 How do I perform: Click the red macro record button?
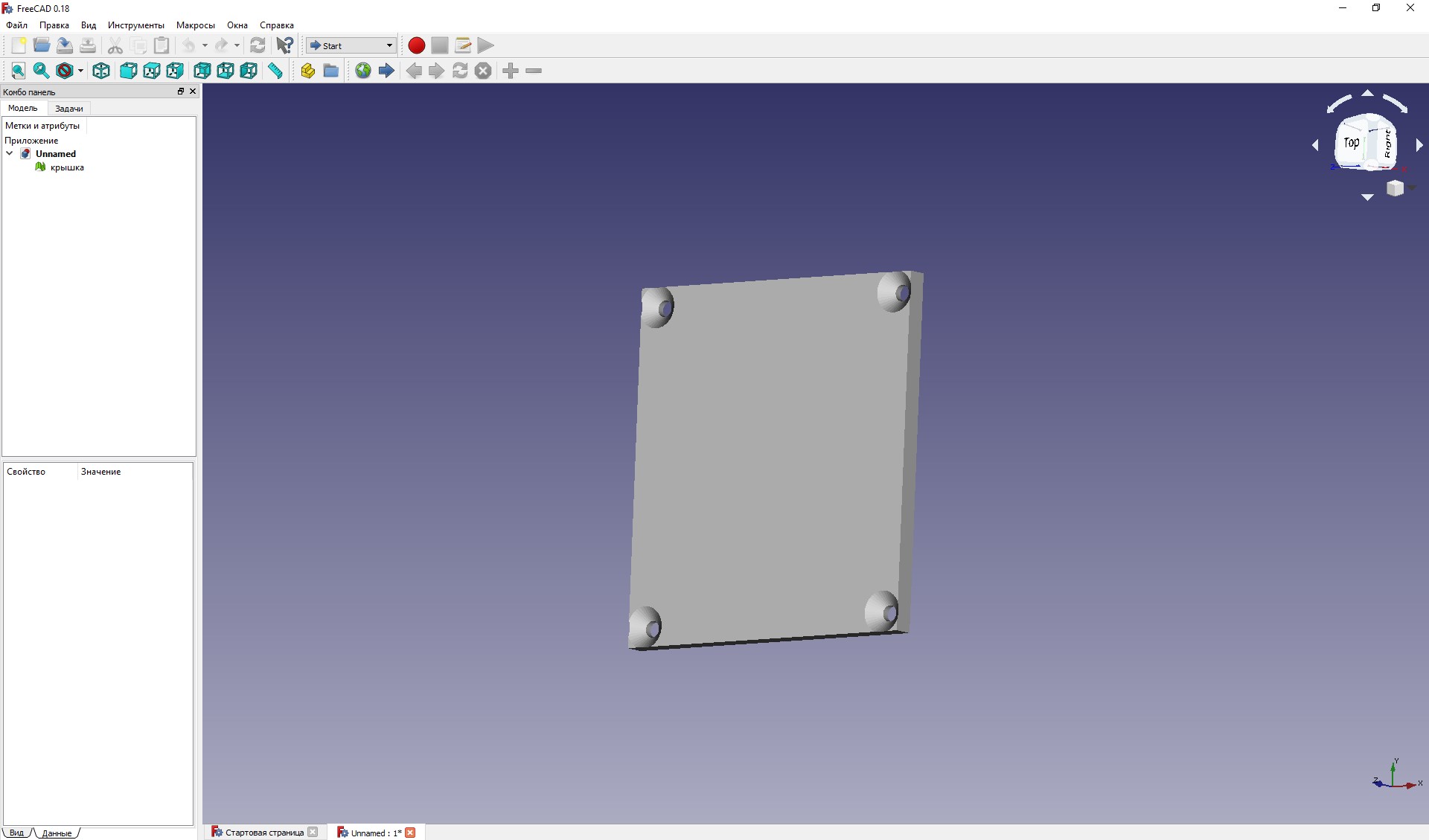(x=417, y=45)
